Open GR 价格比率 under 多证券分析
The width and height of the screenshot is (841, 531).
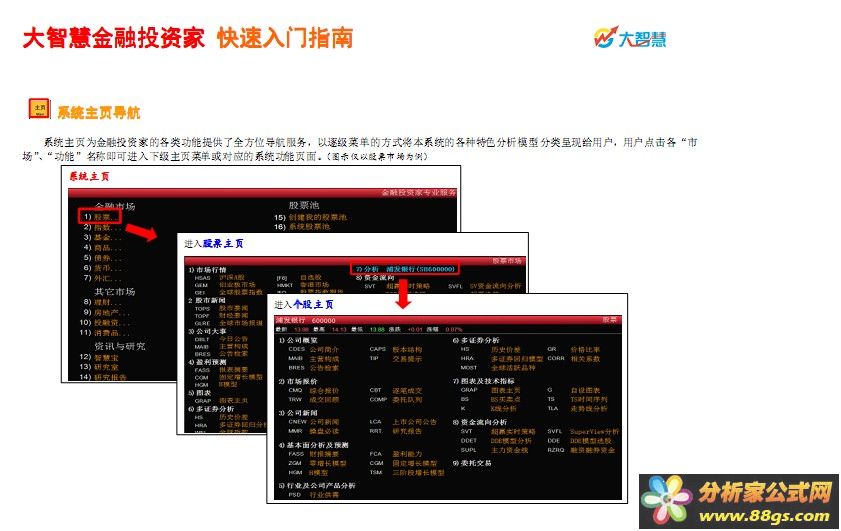[573, 350]
